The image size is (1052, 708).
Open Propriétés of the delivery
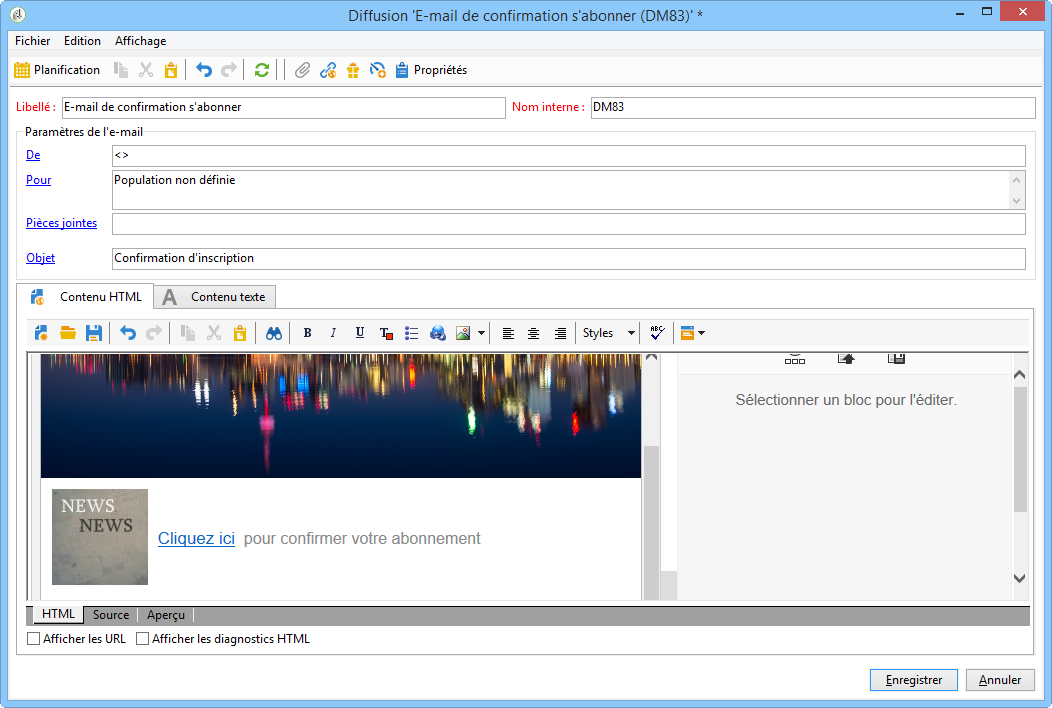(x=431, y=70)
